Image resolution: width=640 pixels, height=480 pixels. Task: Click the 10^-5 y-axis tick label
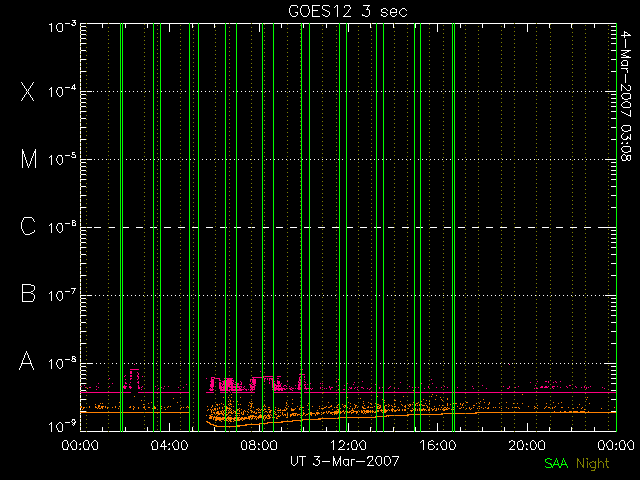pyautogui.click(x=62, y=160)
